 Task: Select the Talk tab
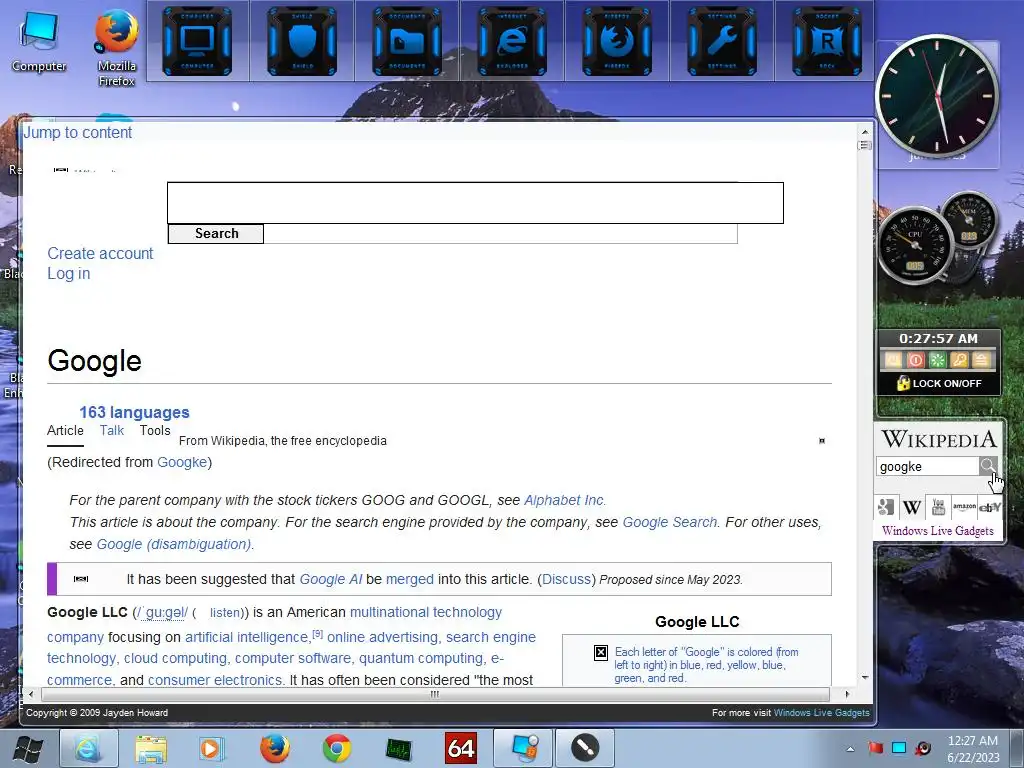point(112,430)
